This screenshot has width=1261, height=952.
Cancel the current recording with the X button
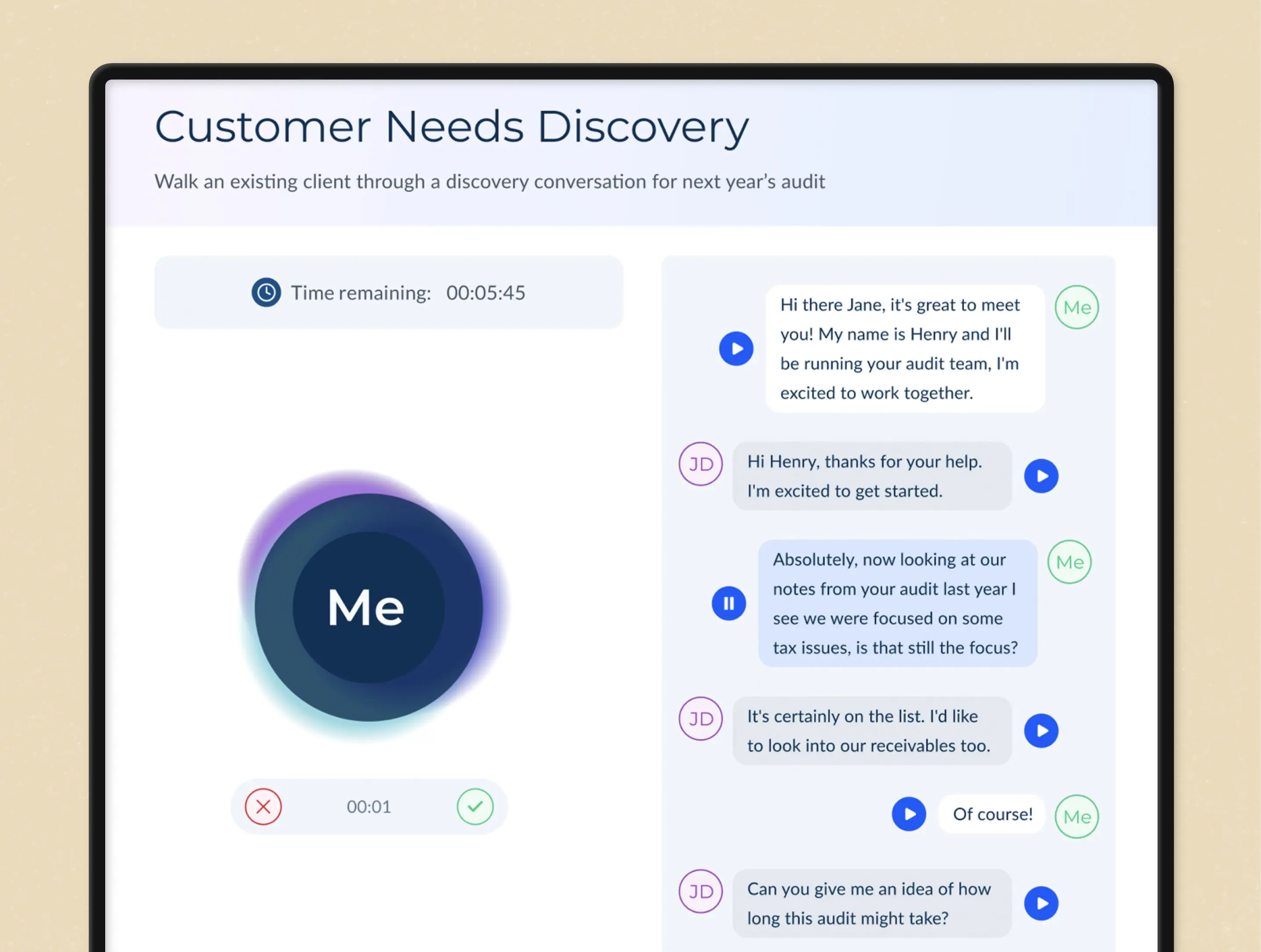point(263,807)
